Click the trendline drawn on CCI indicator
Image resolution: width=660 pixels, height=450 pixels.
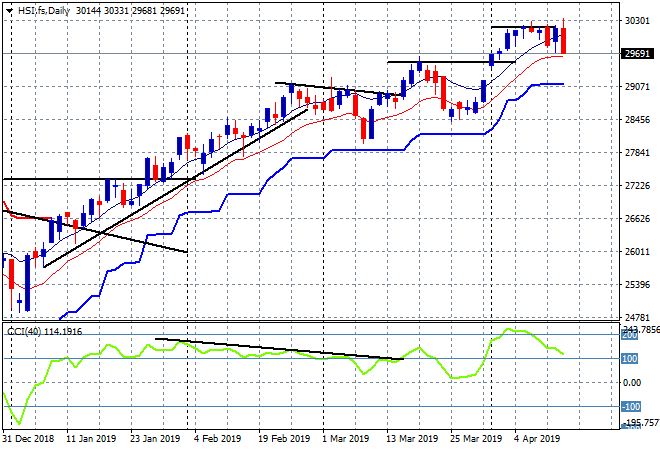[x=280, y=349]
